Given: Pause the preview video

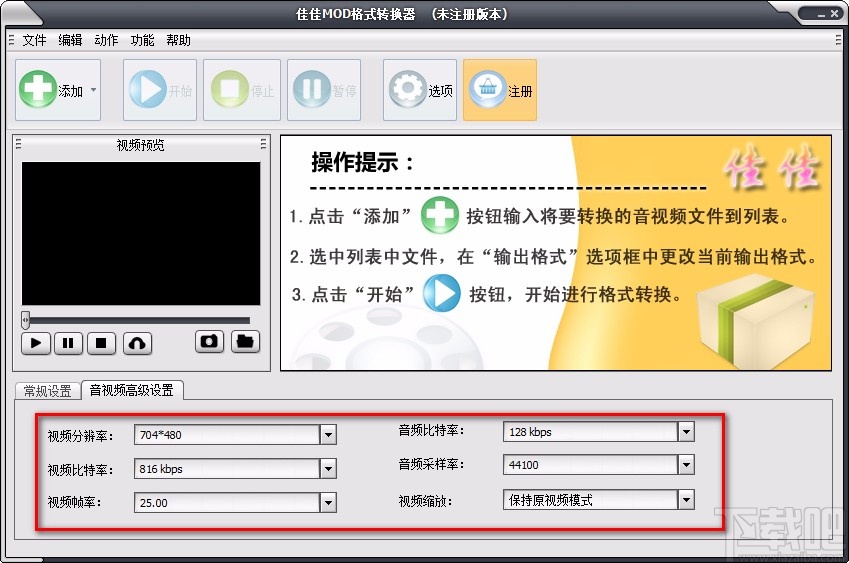Looking at the screenshot, I should (x=68, y=343).
